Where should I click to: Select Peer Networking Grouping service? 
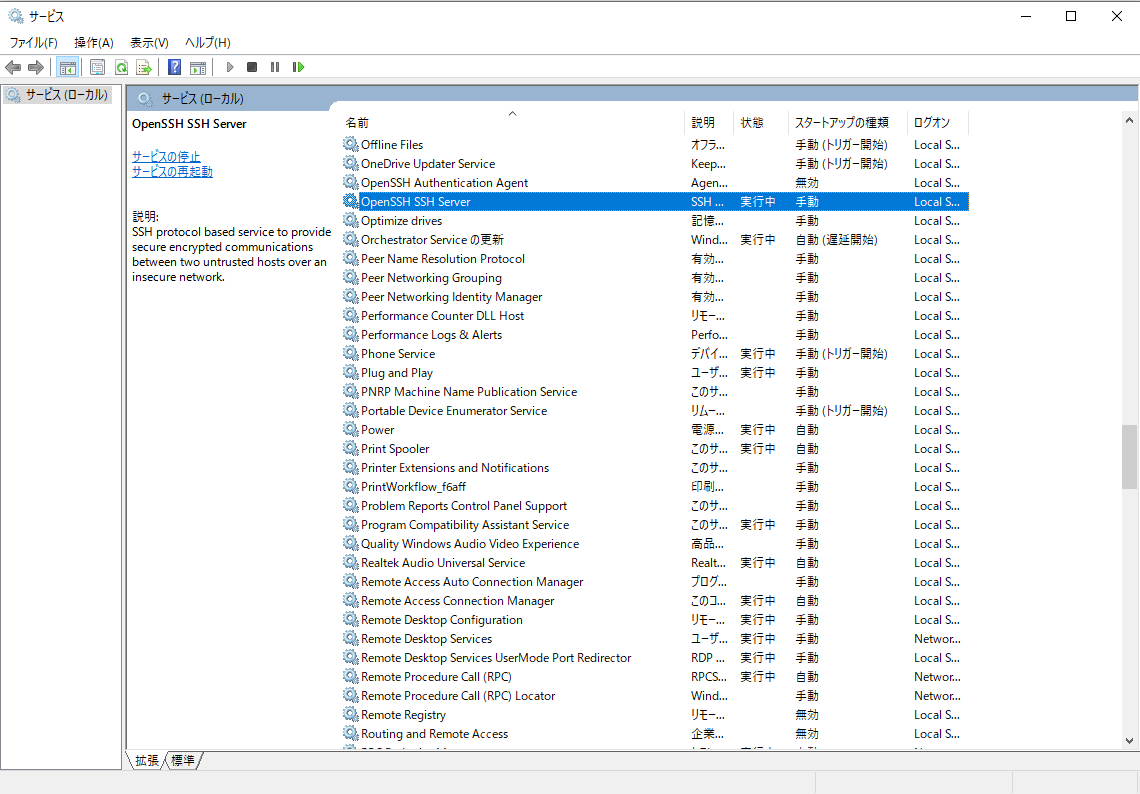[x=655, y=277]
